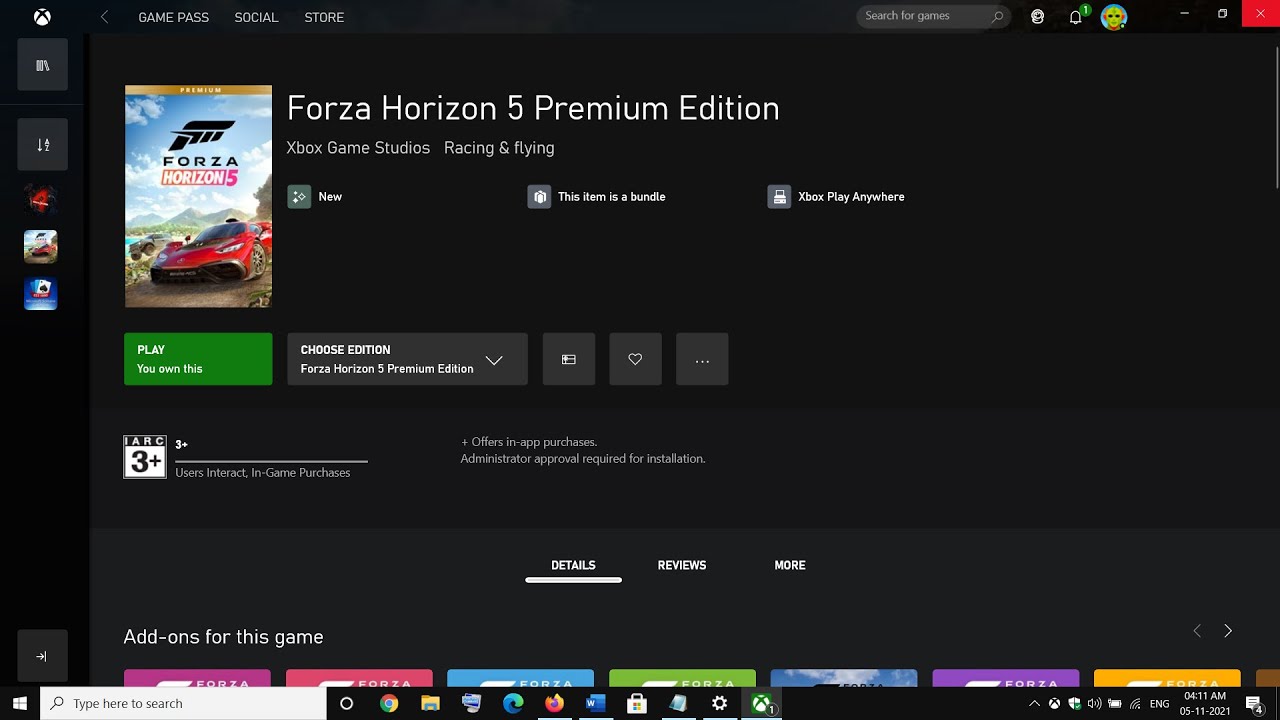Open Microsoft Store from taskbar
Screen dimensions: 1280x720
(x=637, y=704)
